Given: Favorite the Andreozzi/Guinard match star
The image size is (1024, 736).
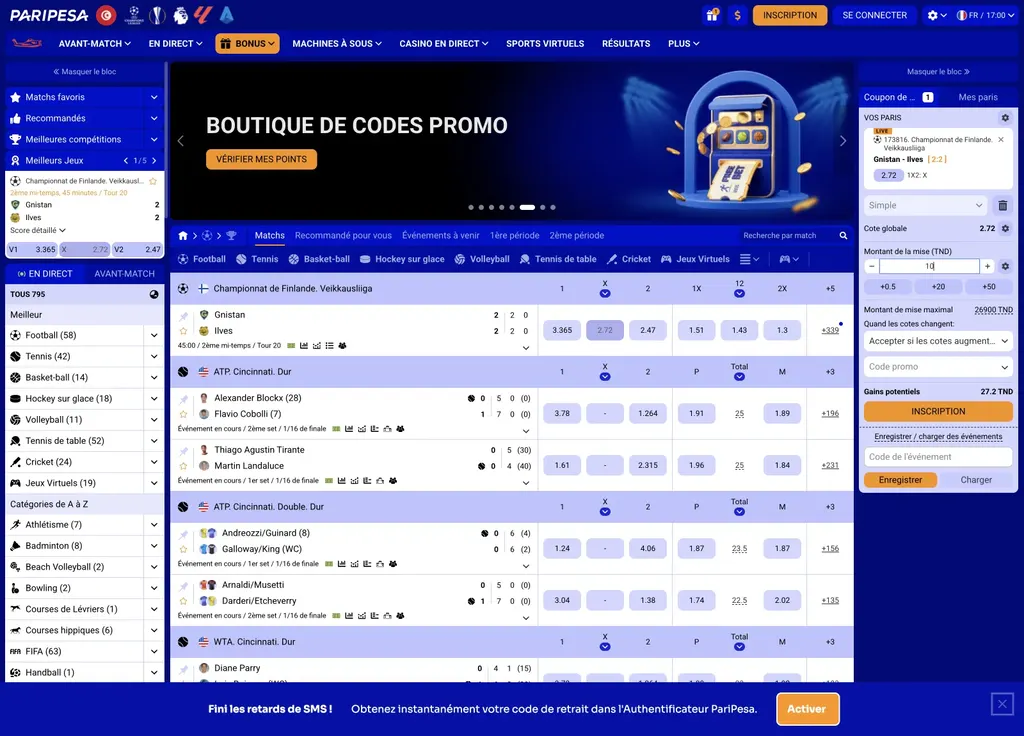Looking at the screenshot, I should click(x=184, y=549).
